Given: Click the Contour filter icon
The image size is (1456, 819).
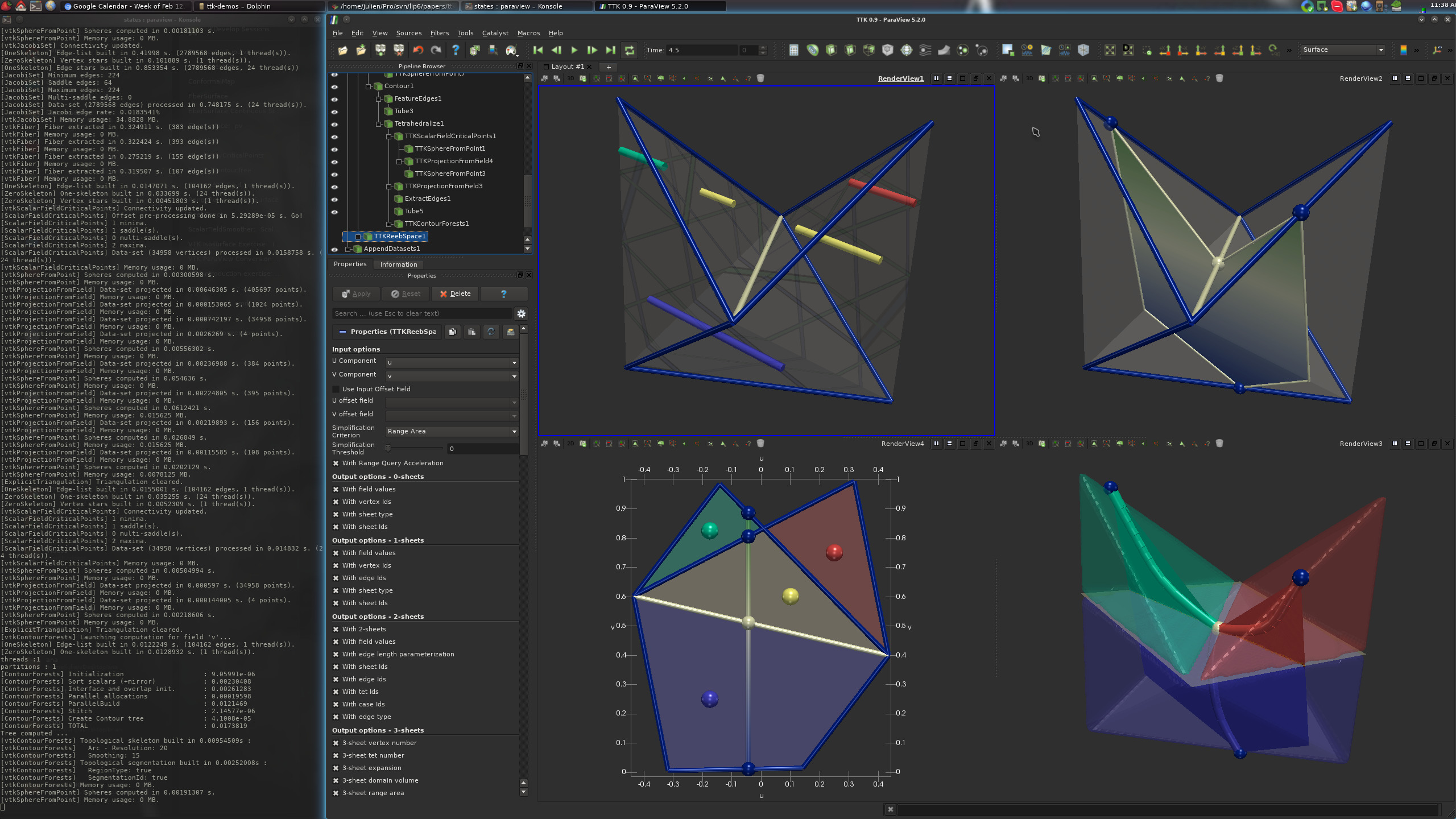Looking at the screenshot, I should click(812, 50).
